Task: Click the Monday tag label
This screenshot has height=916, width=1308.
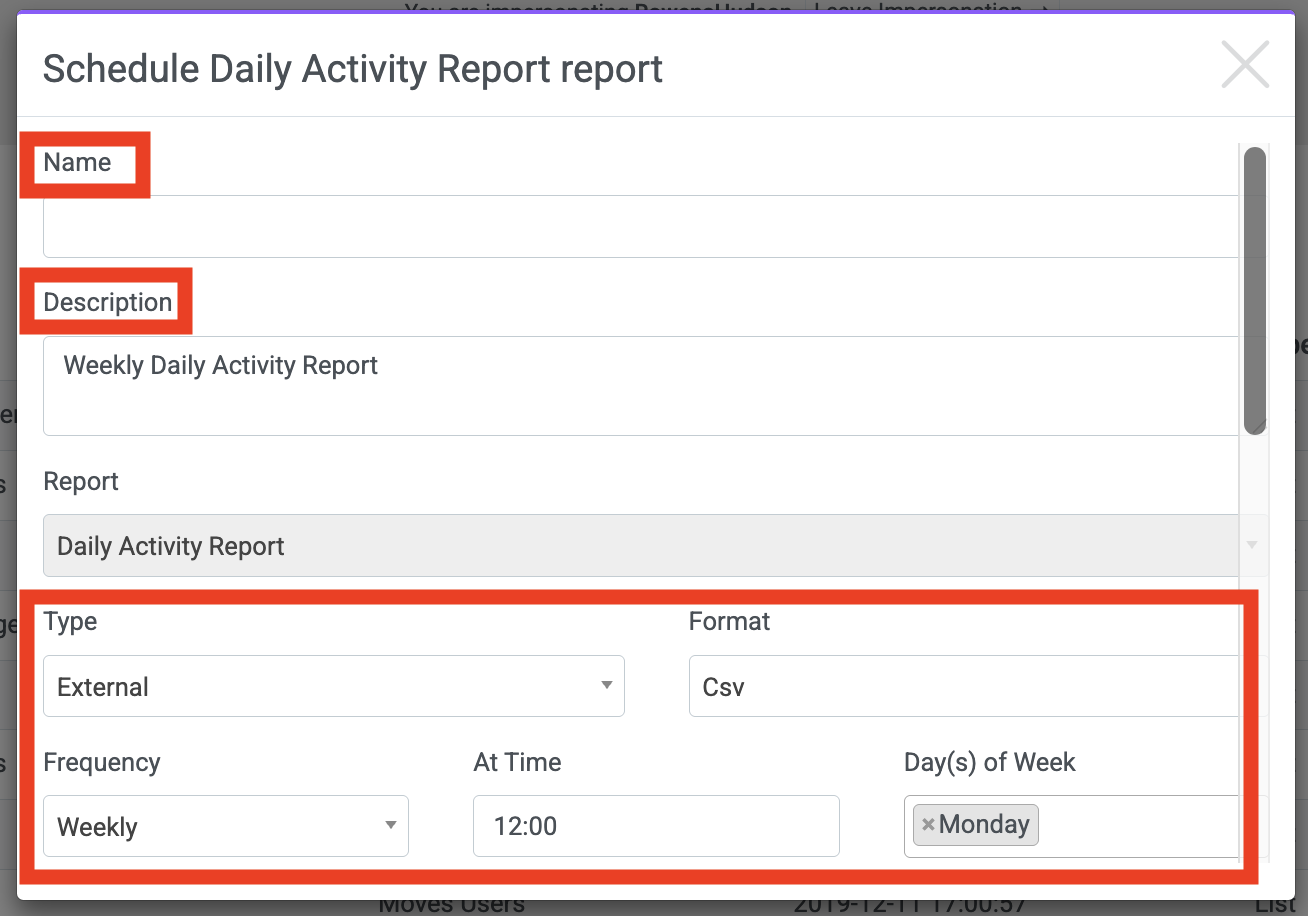Action: (984, 824)
